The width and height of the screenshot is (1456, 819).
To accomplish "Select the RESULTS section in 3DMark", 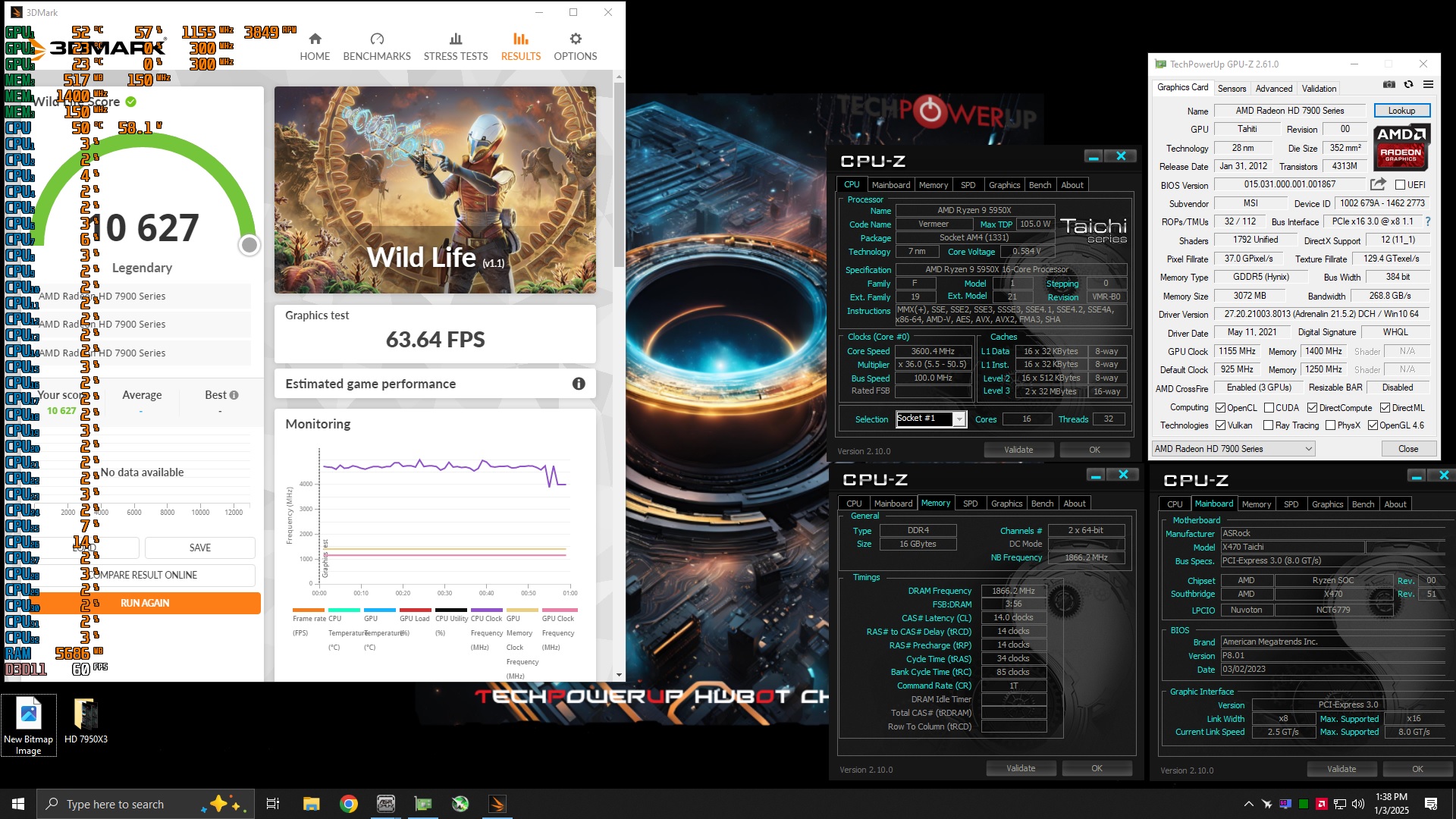I will [521, 46].
